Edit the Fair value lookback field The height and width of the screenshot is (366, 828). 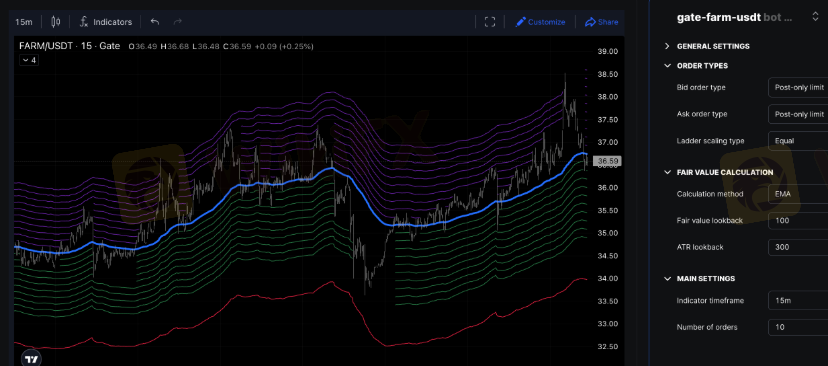click(798, 220)
